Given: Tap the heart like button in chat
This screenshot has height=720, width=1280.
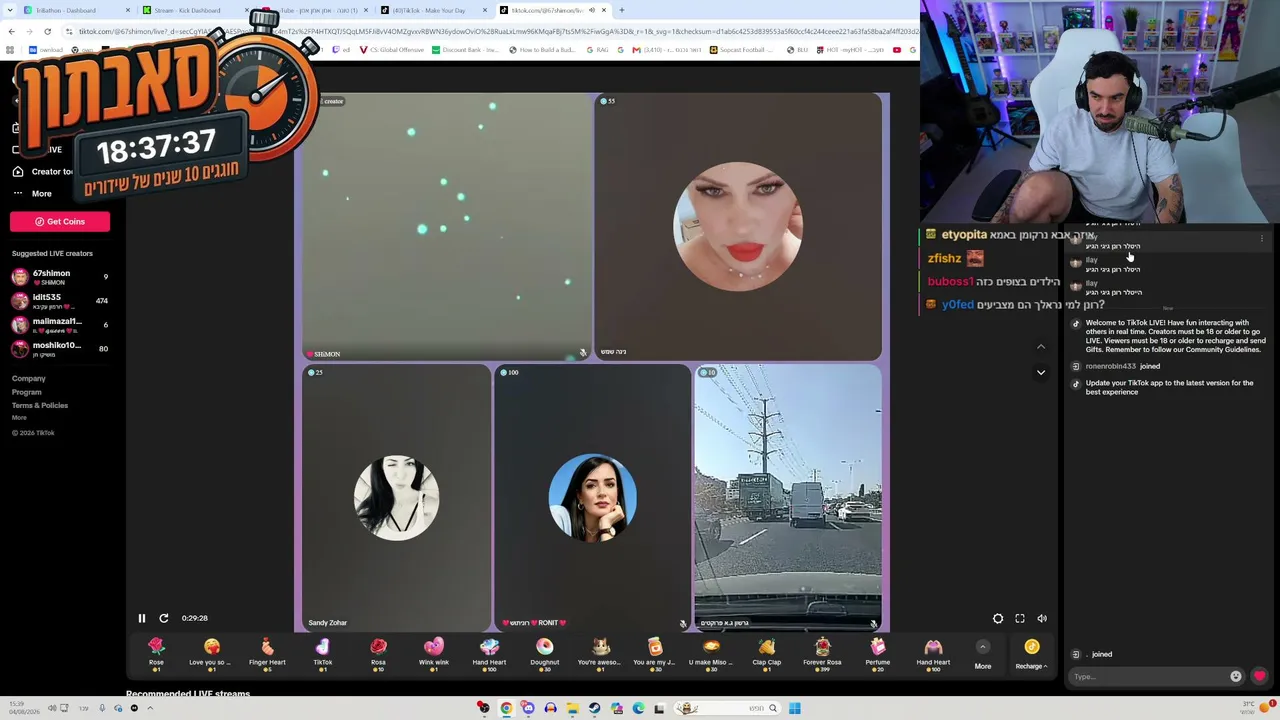Looking at the screenshot, I should click(x=1259, y=677).
